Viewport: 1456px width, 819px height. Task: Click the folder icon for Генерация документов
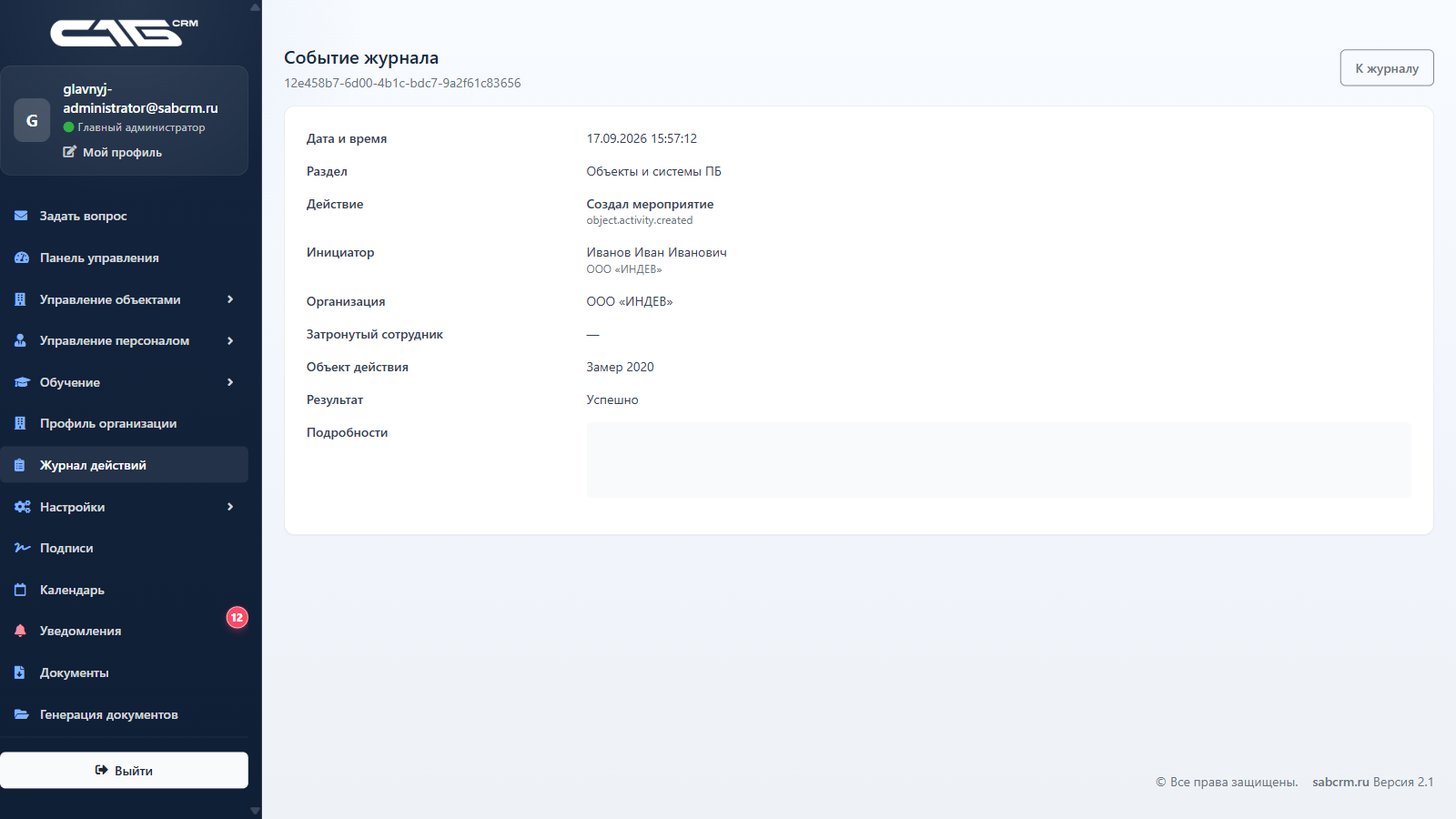click(x=21, y=714)
